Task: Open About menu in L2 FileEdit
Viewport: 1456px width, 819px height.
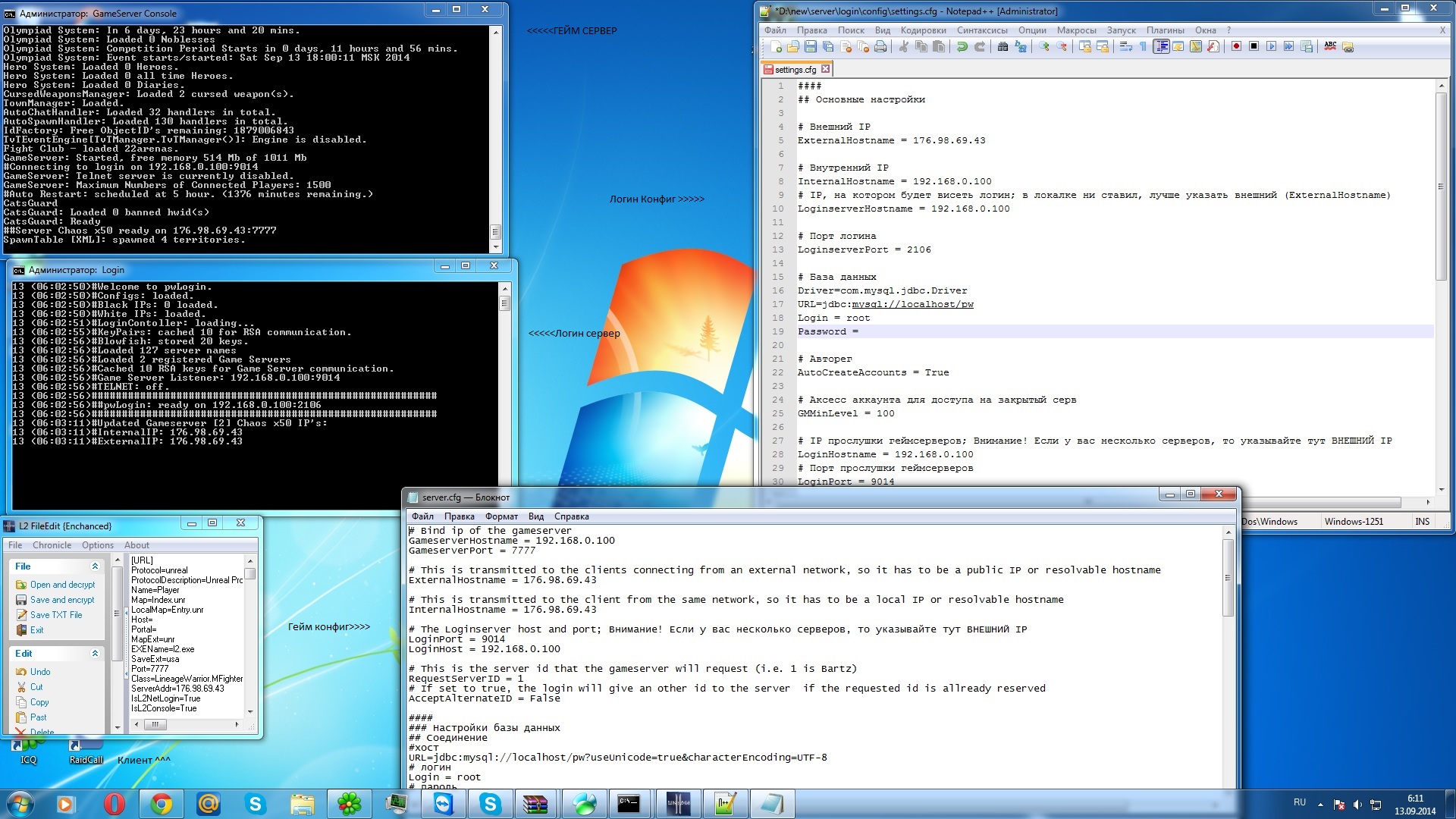Action: point(136,545)
